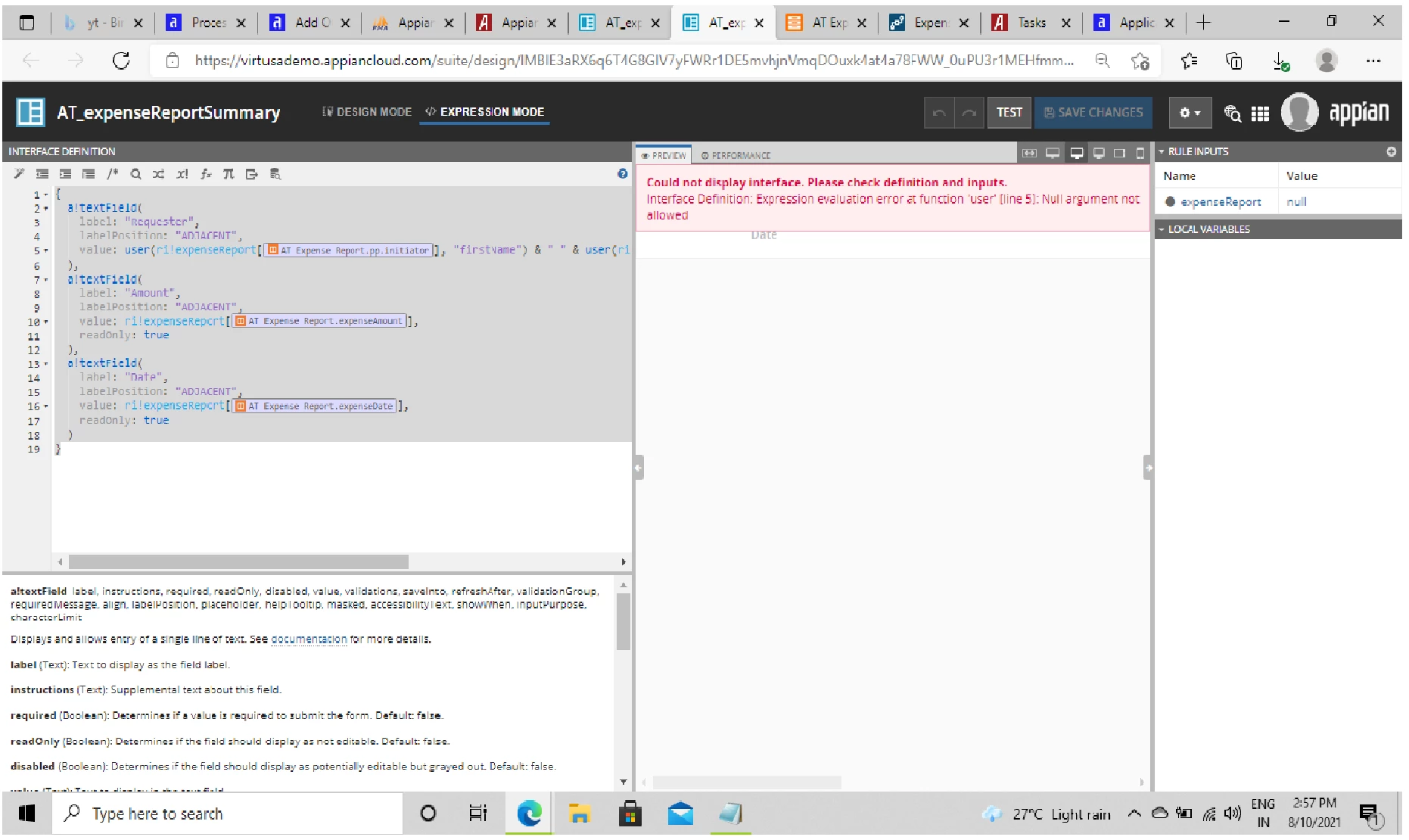1409x840 pixels.
Task: Select the tablet landscape preview icon
Action: point(1119,153)
